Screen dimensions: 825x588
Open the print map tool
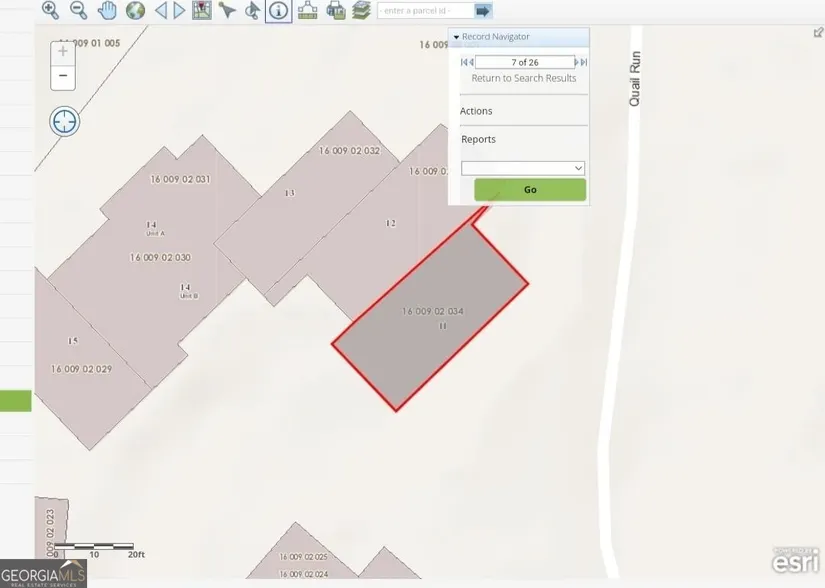coord(336,10)
